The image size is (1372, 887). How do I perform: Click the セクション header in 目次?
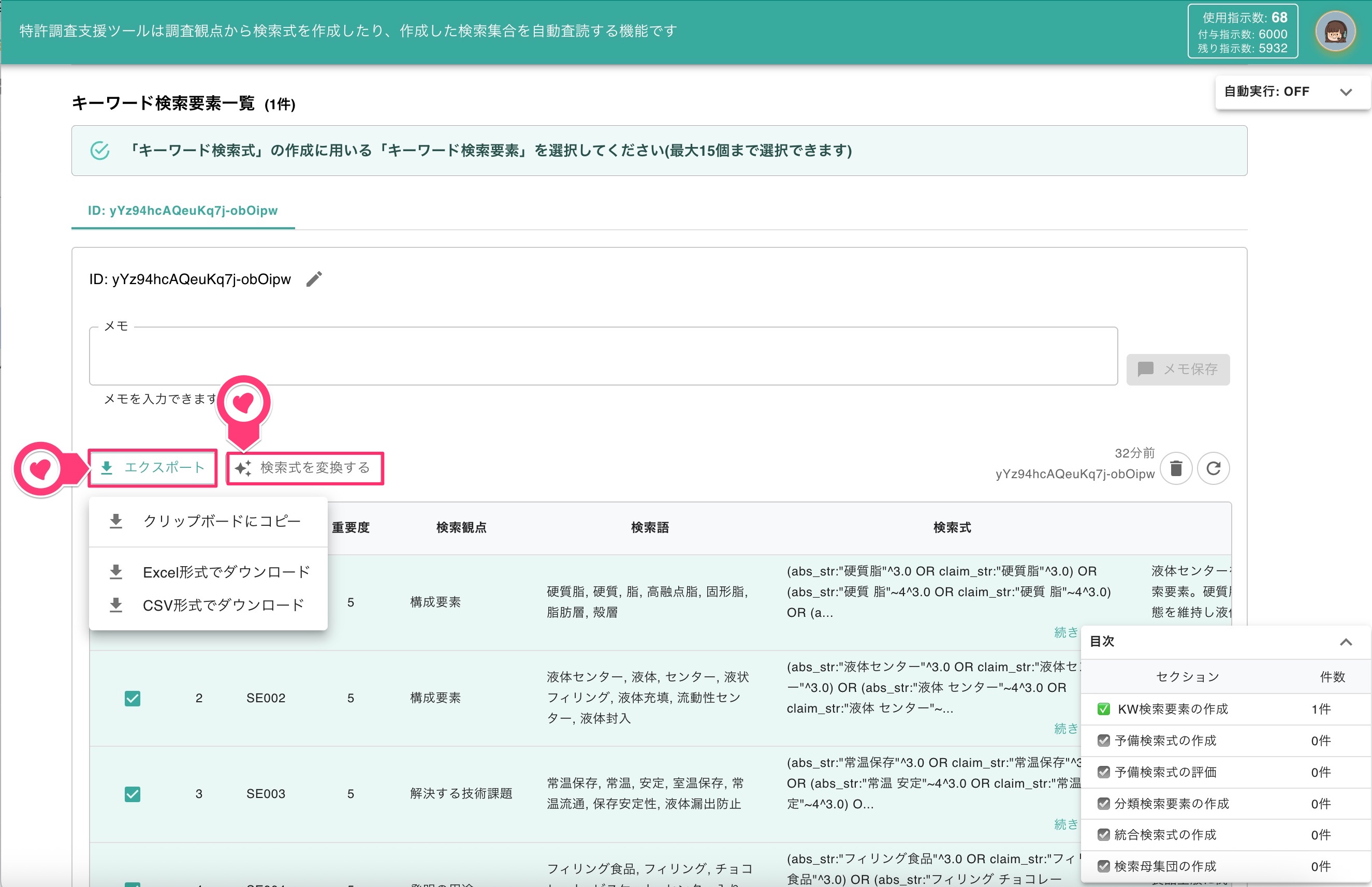(1188, 677)
